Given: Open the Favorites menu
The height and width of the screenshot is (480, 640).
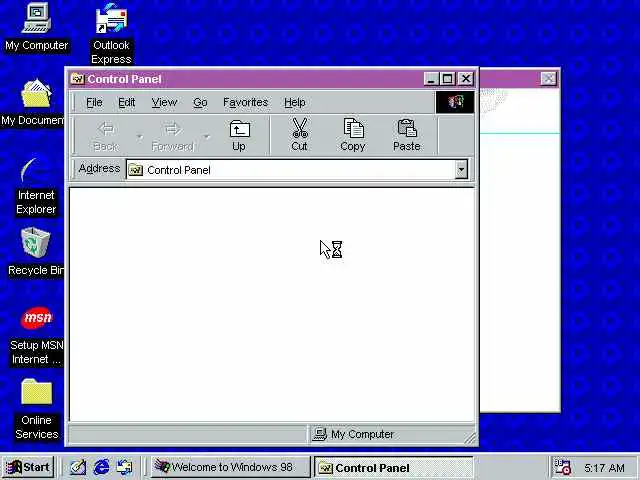Looking at the screenshot, I should (245, 102).
